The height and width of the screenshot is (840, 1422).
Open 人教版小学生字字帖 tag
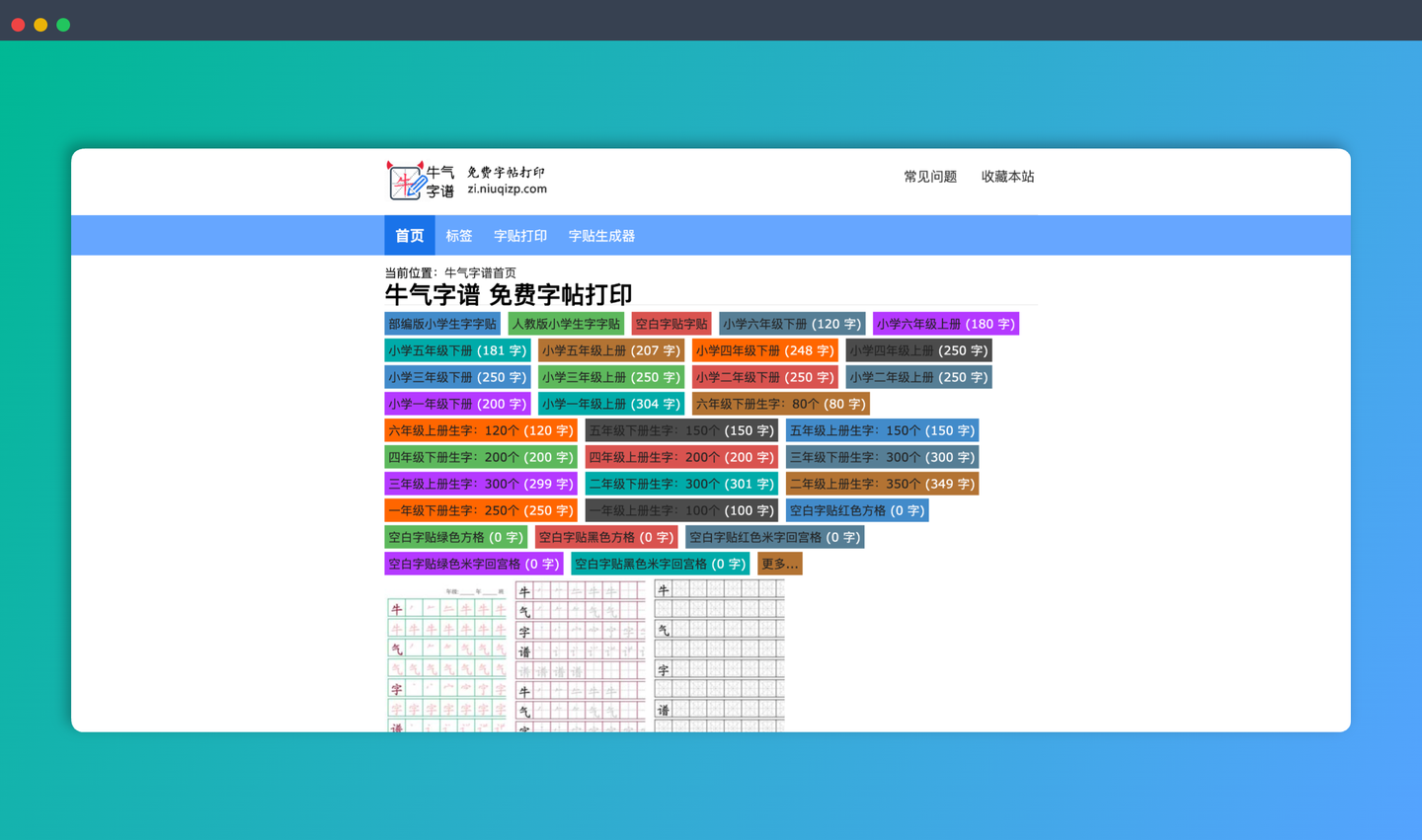coord(566,323)
